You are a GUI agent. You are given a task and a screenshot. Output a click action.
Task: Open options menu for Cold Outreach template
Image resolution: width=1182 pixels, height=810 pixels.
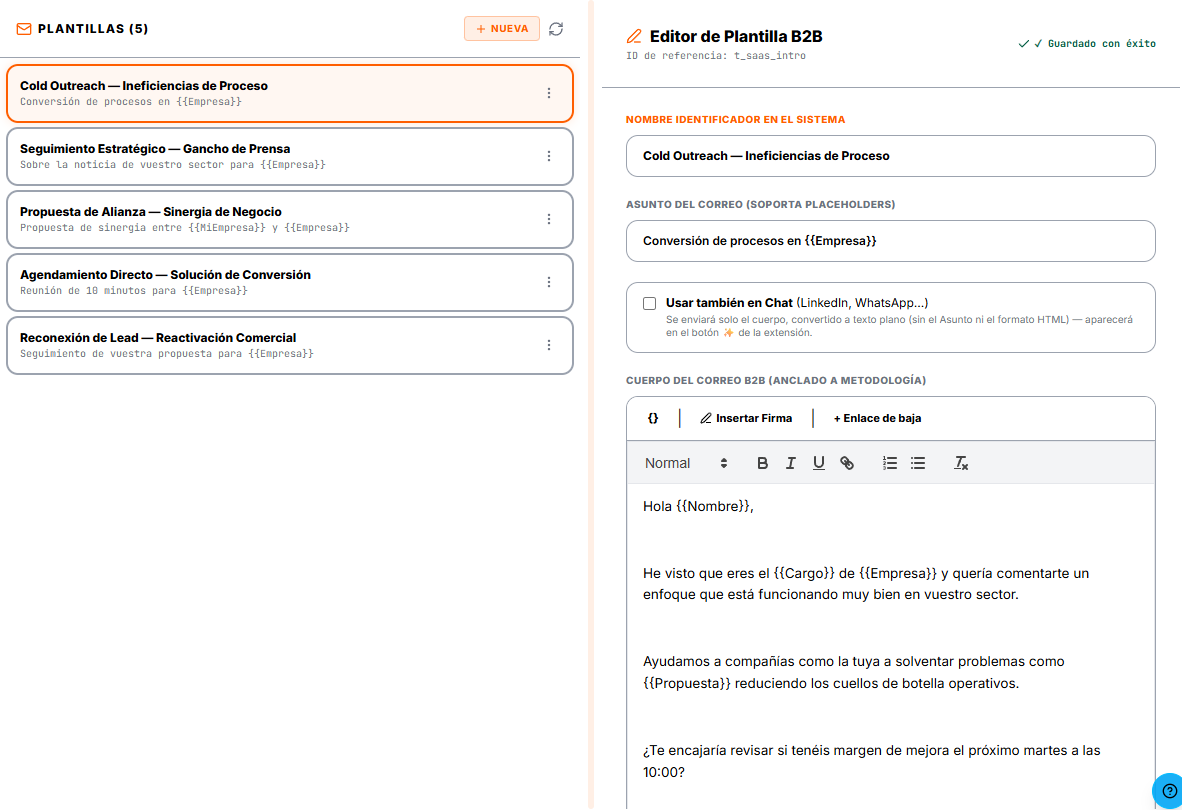tap(549, 93)
